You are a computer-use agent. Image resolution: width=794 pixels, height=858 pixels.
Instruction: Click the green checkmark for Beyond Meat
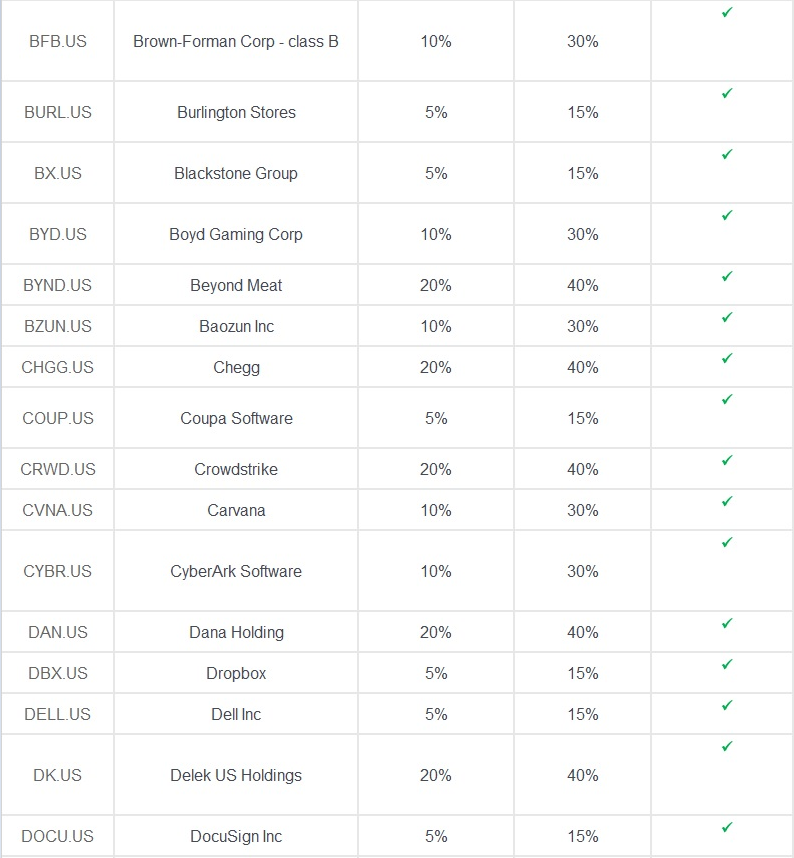coord(727,276)
